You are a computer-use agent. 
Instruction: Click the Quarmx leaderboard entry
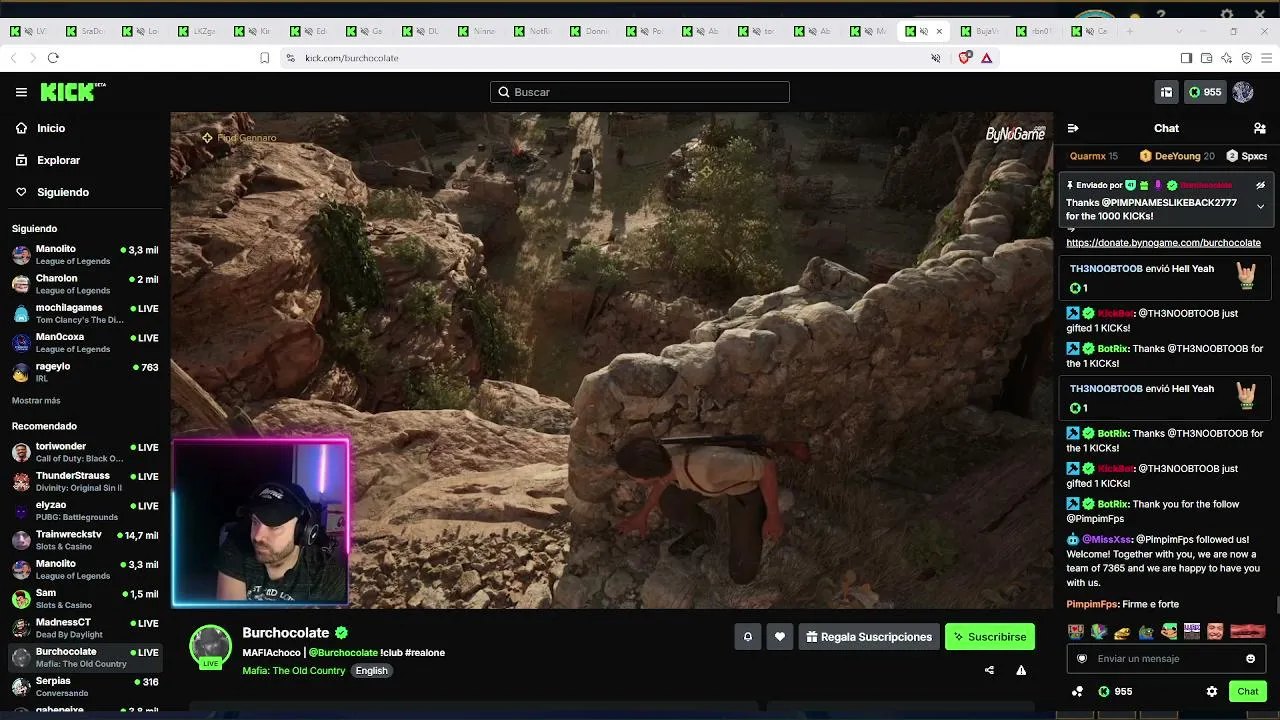(1093, 156)
